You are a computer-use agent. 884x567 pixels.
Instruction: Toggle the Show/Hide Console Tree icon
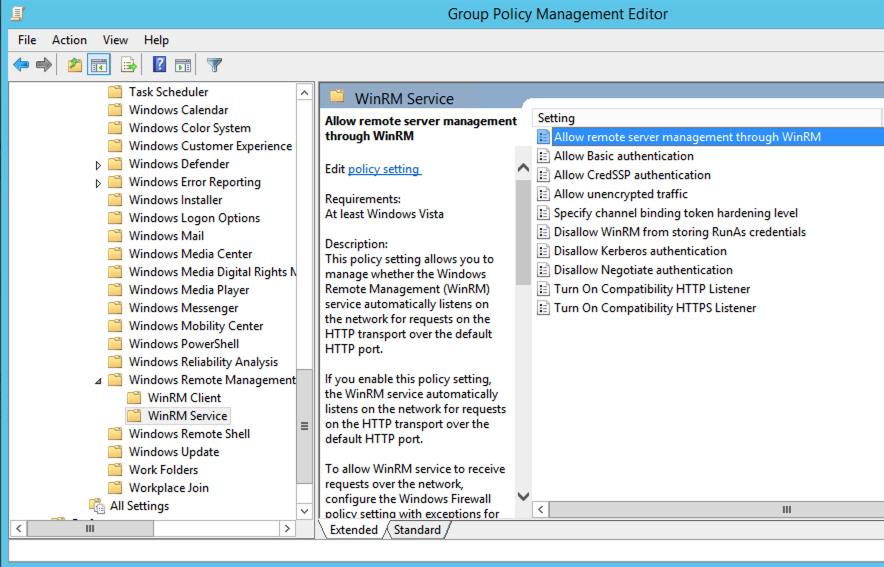98,65
